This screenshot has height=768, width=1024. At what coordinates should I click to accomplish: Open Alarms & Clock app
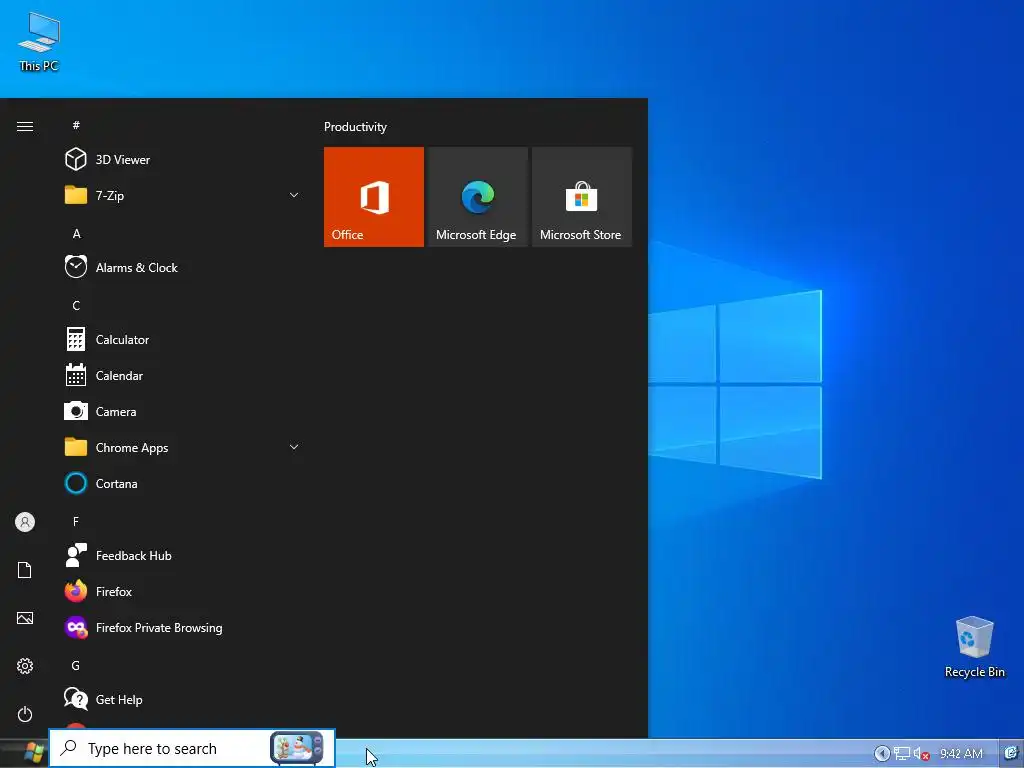point(182,268)
